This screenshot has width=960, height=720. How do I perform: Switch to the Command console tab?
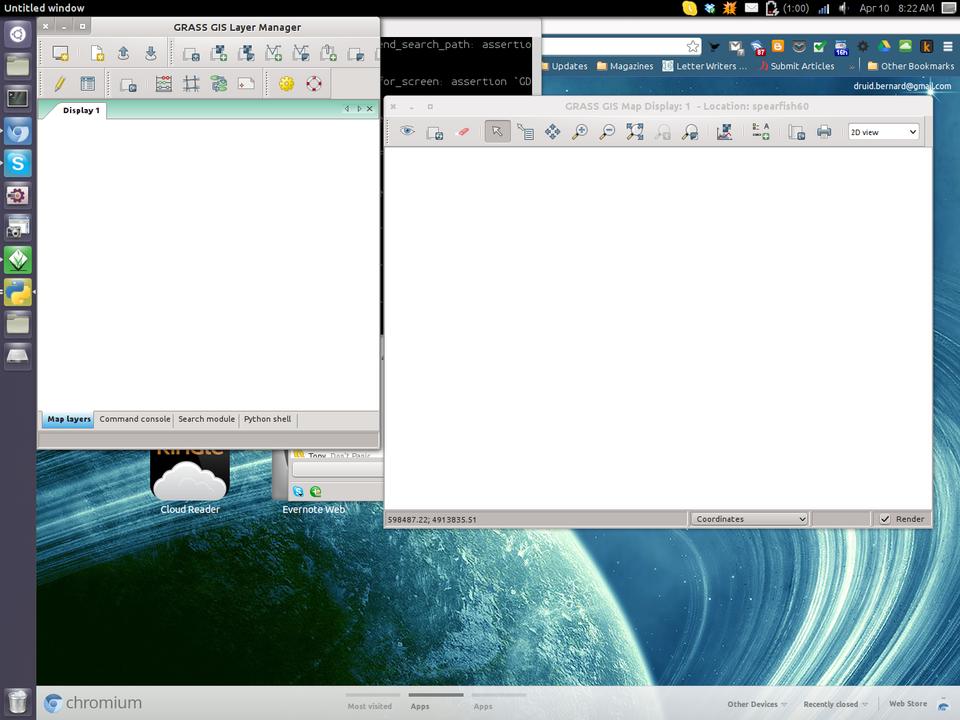click(134, 420)
